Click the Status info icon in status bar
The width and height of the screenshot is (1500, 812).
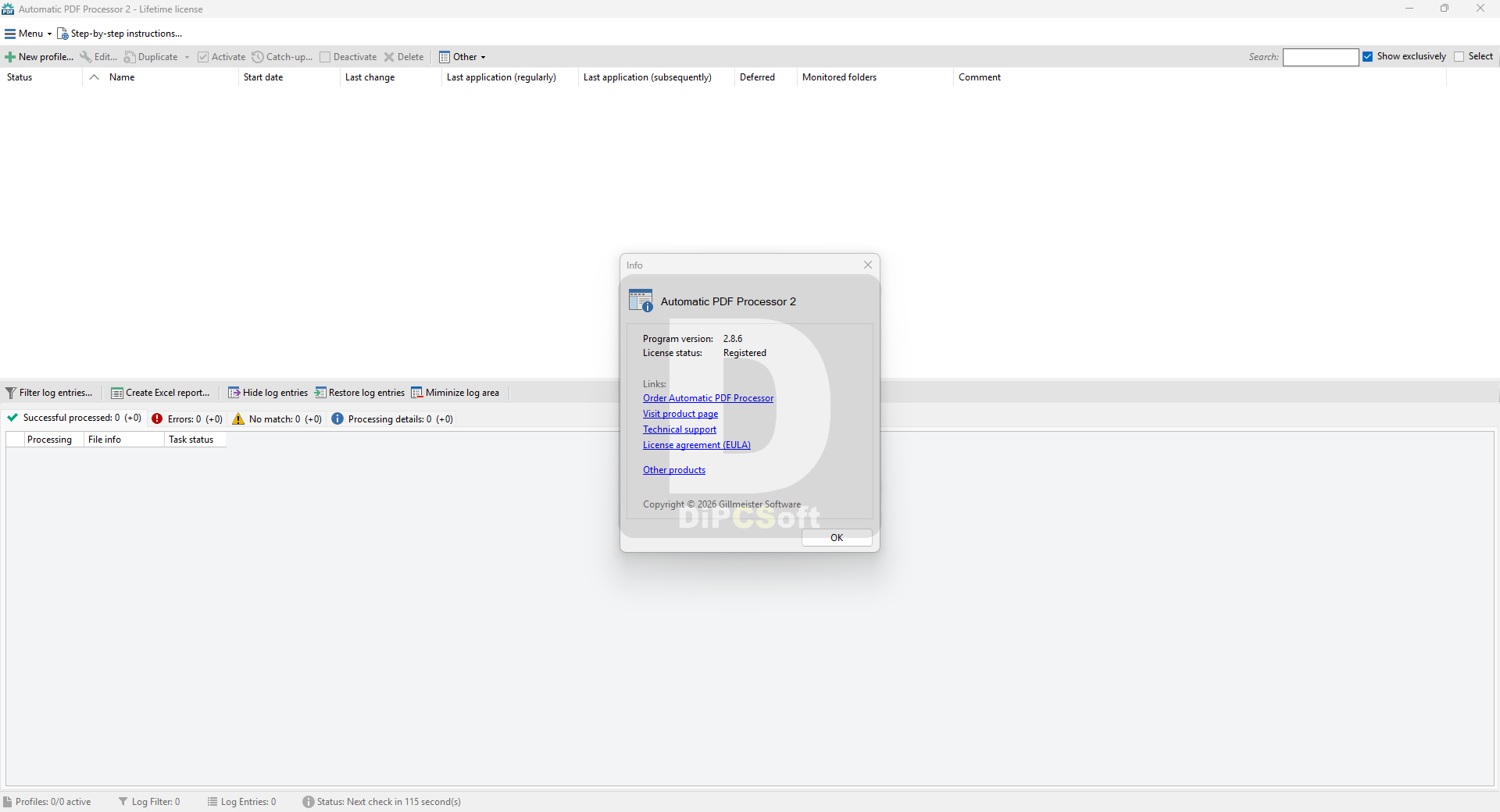[x=309, y=802]
